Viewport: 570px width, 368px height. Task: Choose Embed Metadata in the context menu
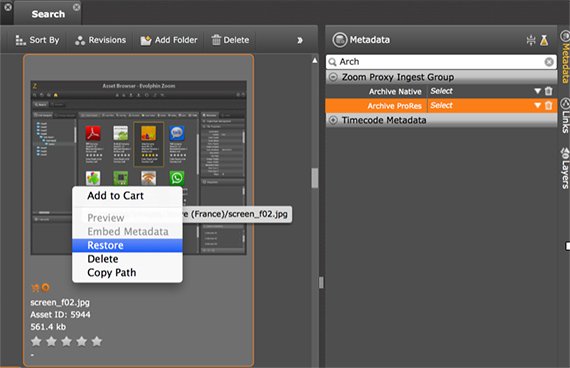point(128,232)
